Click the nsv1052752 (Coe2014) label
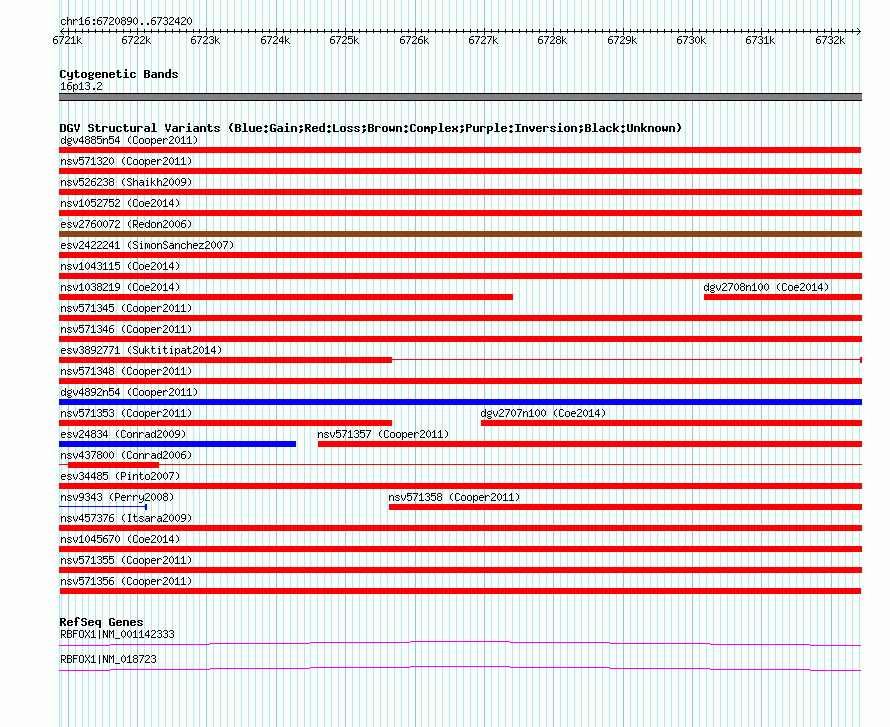This screenshot has height=727, width=890. pos(120,203)
